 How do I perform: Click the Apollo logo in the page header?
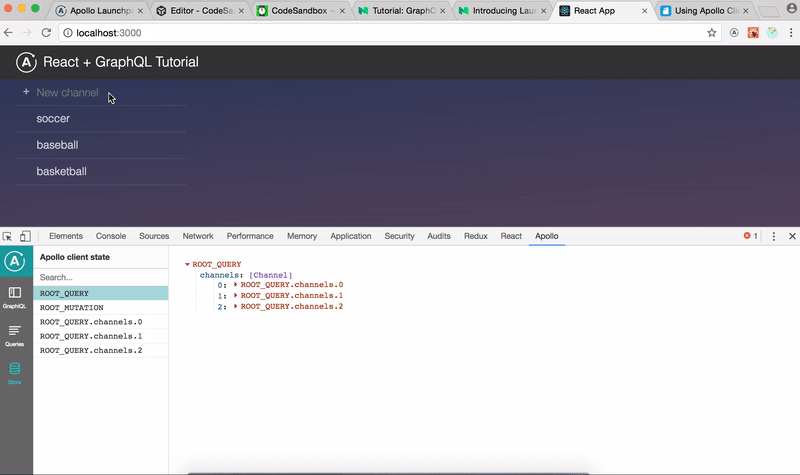(x=26, y=62)
